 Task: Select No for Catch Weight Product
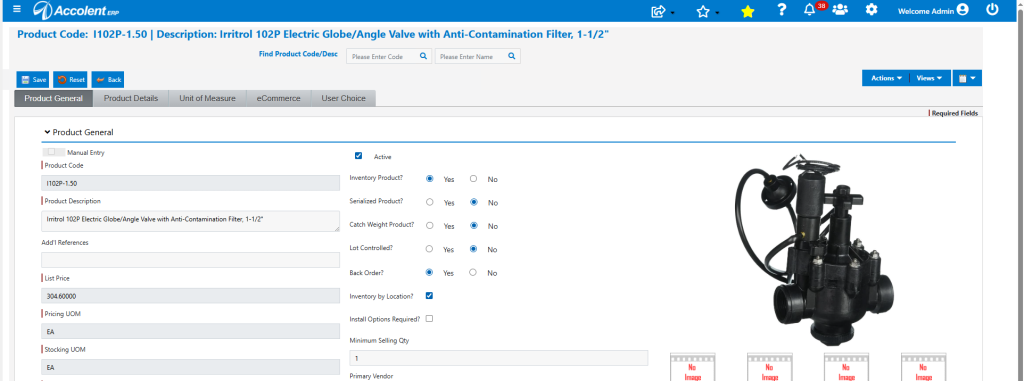tap(473, 225)
